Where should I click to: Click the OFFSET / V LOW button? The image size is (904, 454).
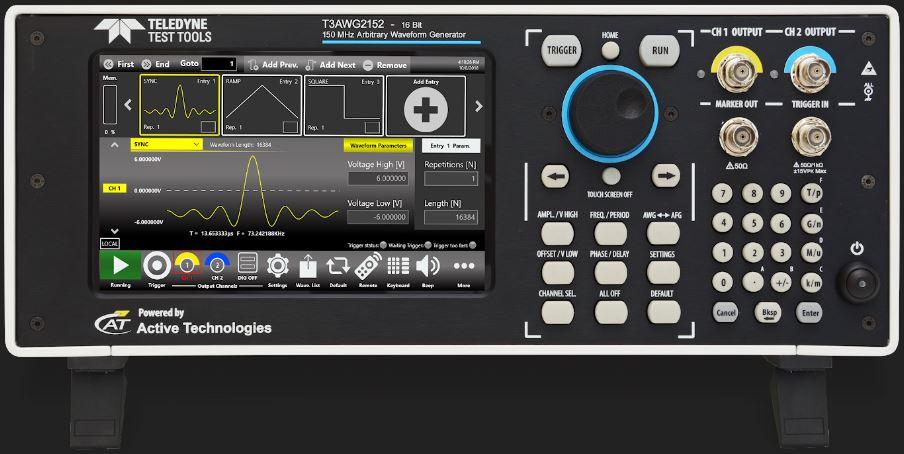click(x=558, y=272)
